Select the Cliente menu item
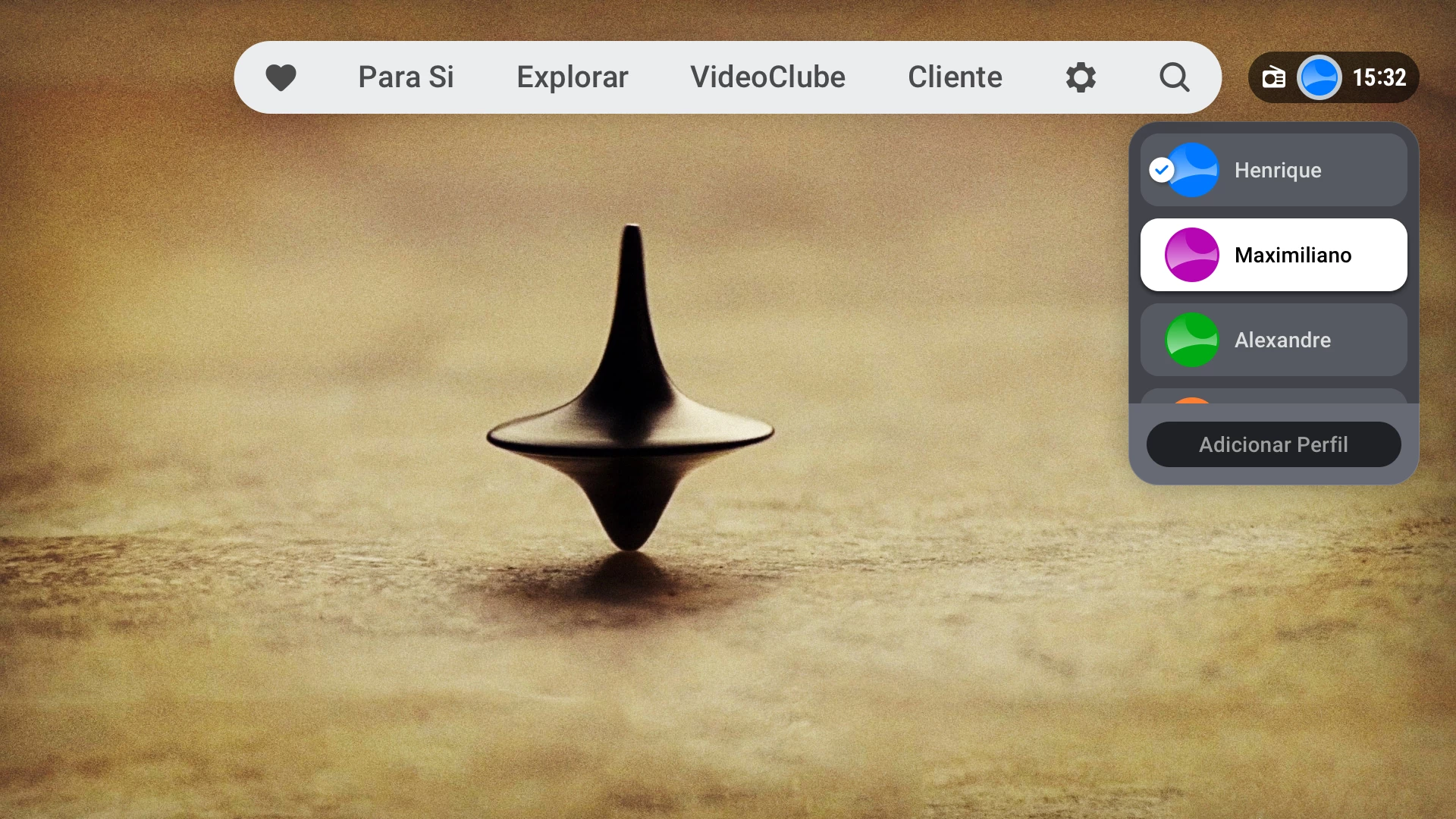Viewport: 1456px width, 819px height. 955,77
